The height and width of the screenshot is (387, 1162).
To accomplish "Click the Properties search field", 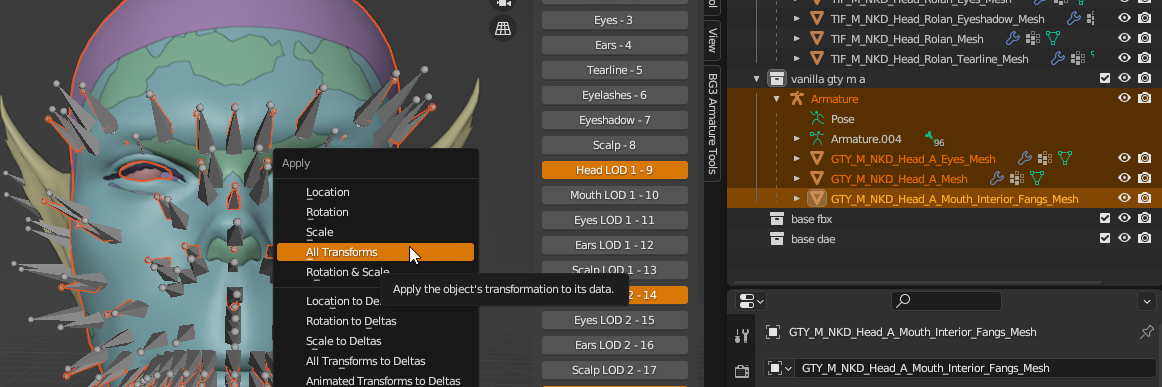I will [946, 301].
